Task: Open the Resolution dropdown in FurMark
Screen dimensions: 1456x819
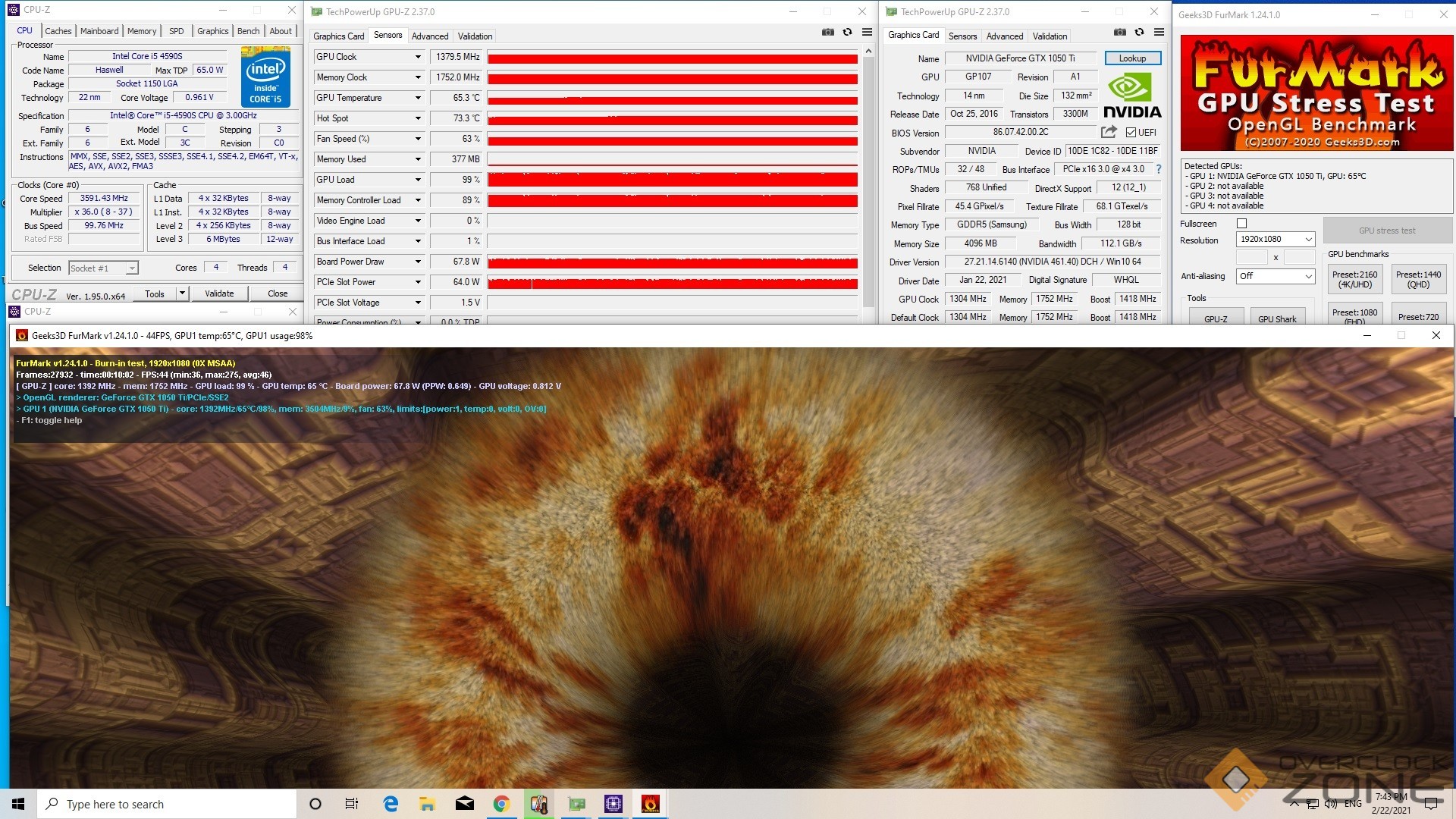Action: [x=1275, y=240]
